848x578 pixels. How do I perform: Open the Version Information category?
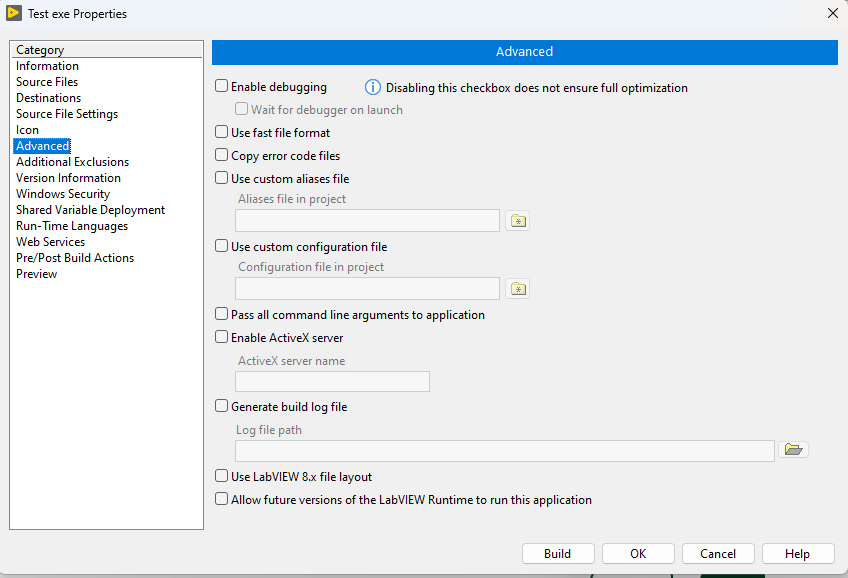pos(68,177)
